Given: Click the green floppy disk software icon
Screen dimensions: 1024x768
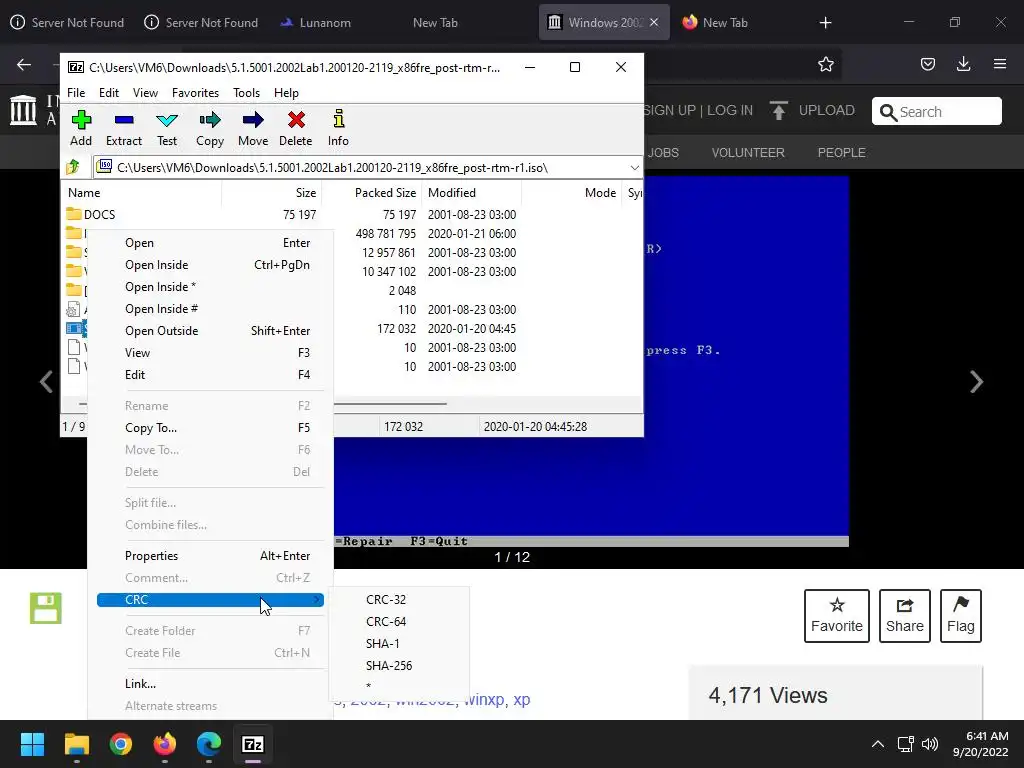Looking at the screenshot, I should coord(46,608).
